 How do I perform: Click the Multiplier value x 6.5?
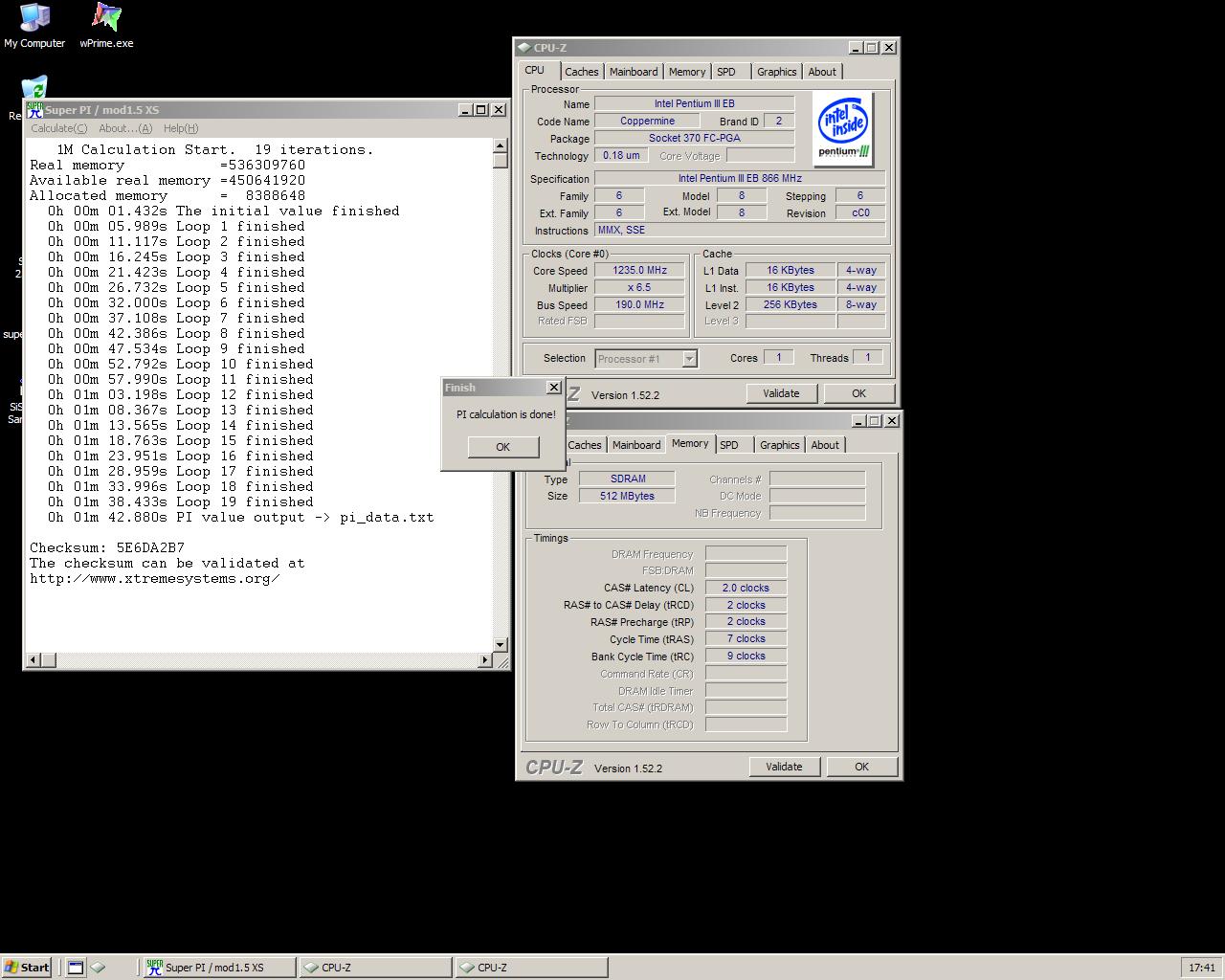tap(639, 288)
